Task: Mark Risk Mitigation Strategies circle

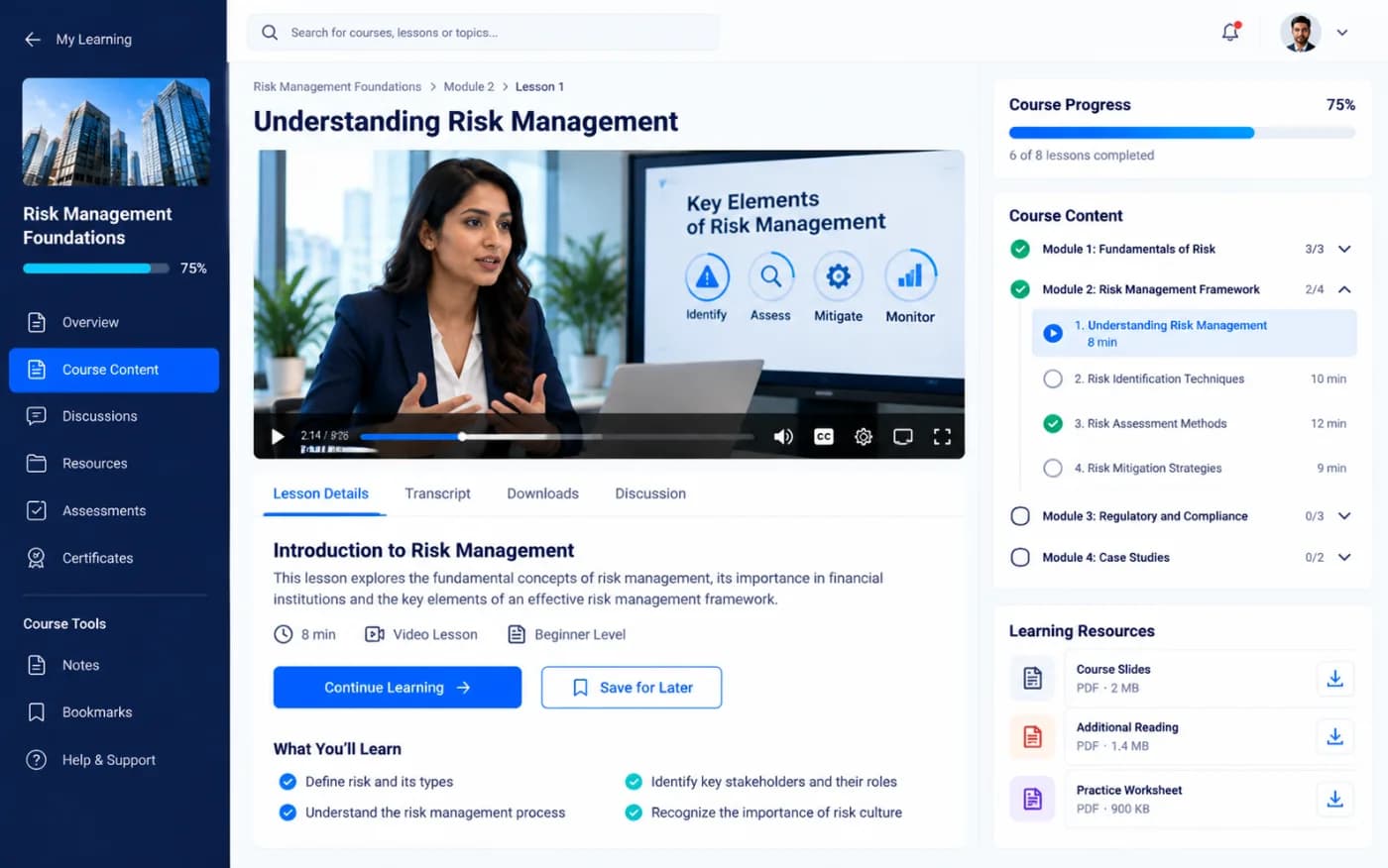Action: [x=1053, y=468]
